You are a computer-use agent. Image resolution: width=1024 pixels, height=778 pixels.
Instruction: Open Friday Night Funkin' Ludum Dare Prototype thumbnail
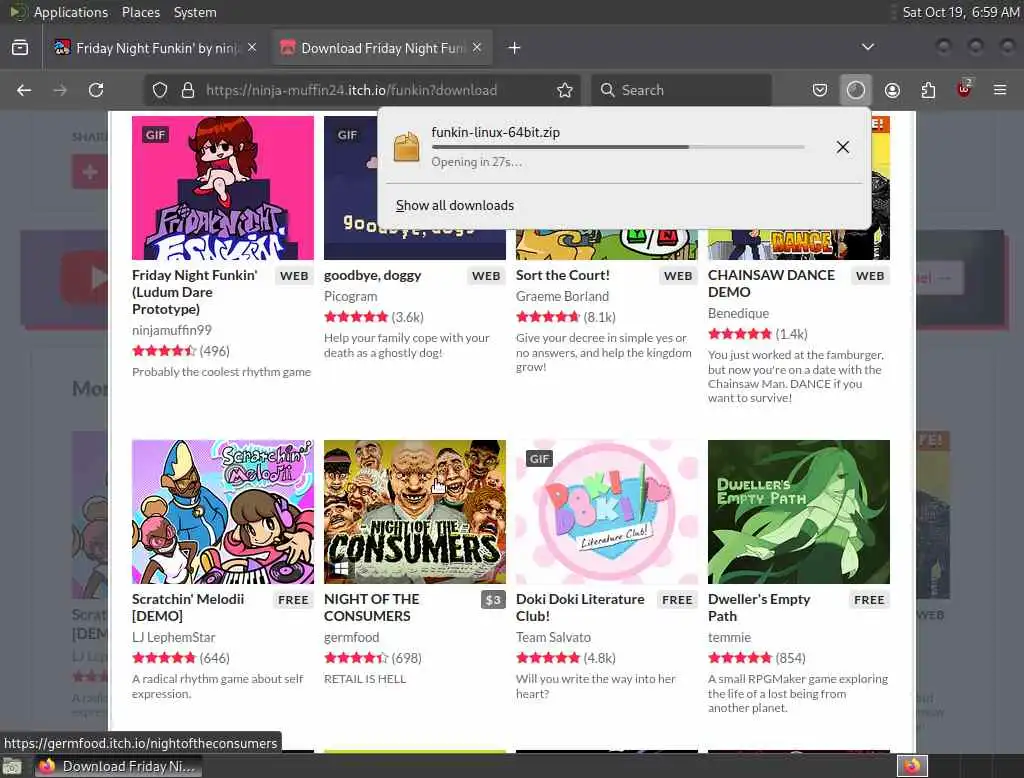[x=223, y=188]
